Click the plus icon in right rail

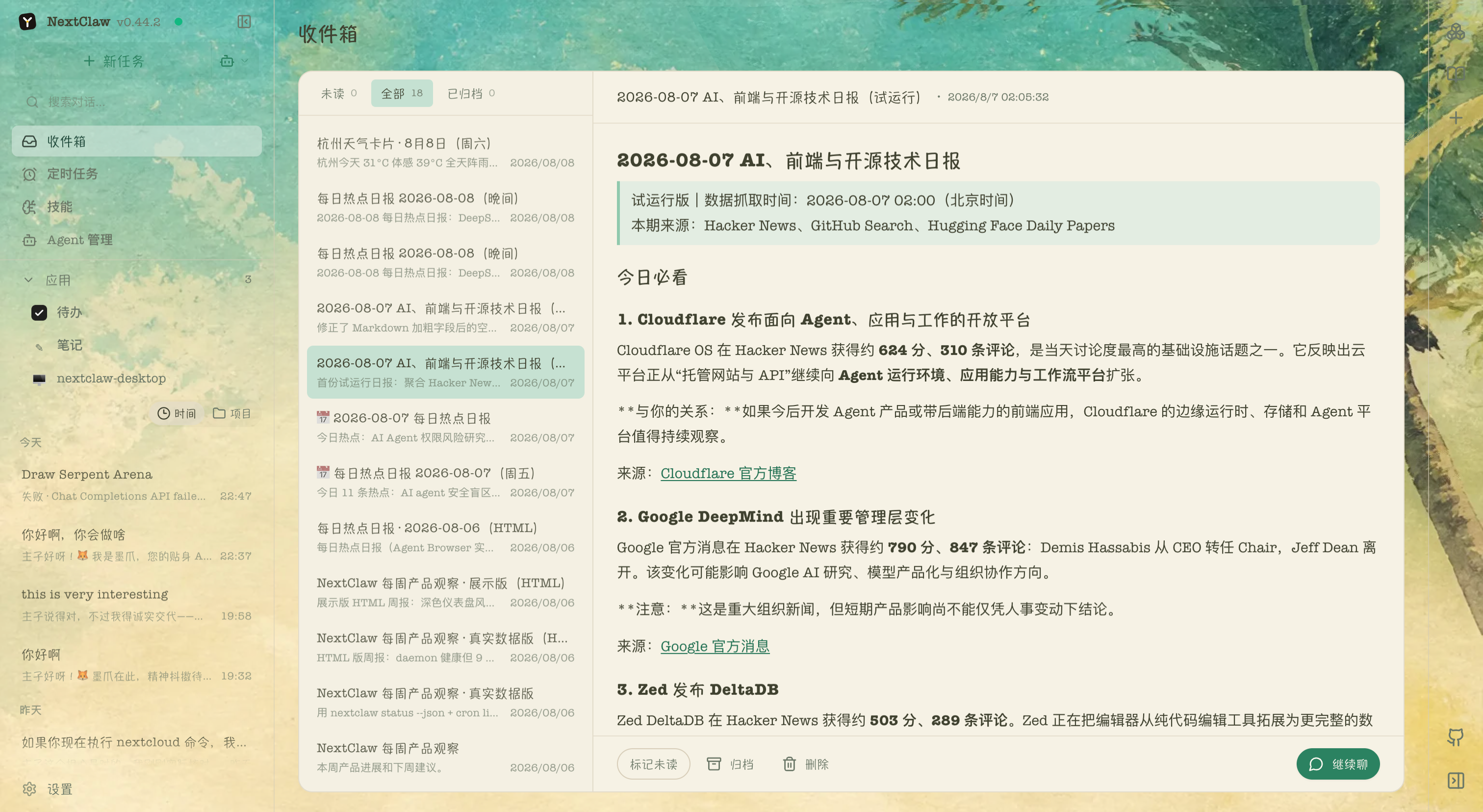pos(1456,118)
